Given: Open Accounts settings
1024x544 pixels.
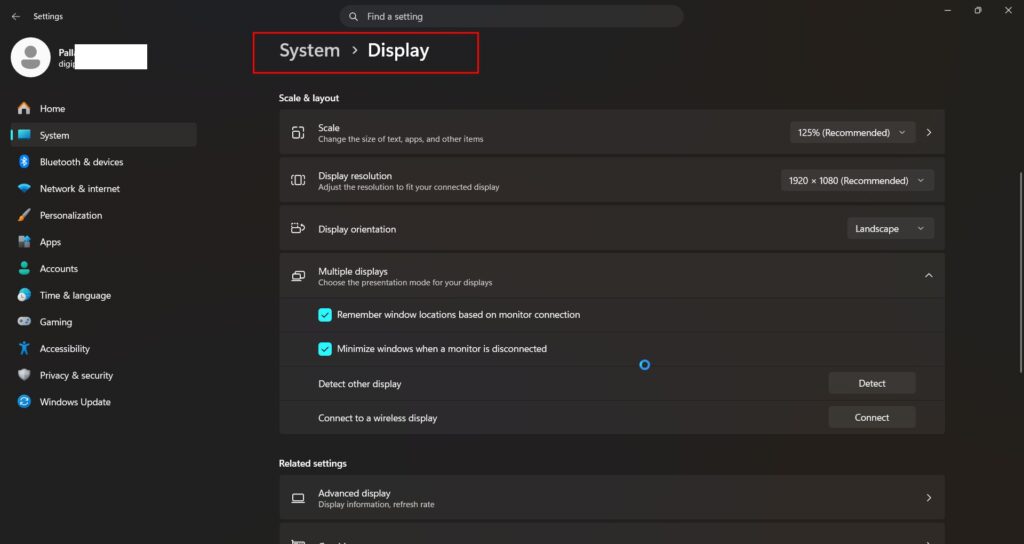Looking at the screenshot, I should 103,268.
